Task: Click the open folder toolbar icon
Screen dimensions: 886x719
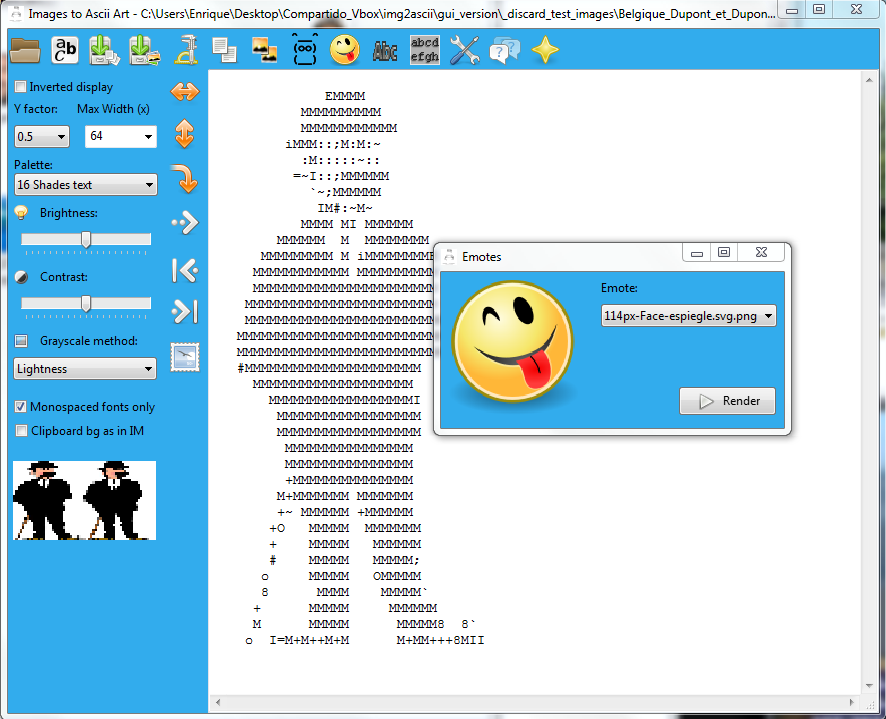Action: point(25,49)
